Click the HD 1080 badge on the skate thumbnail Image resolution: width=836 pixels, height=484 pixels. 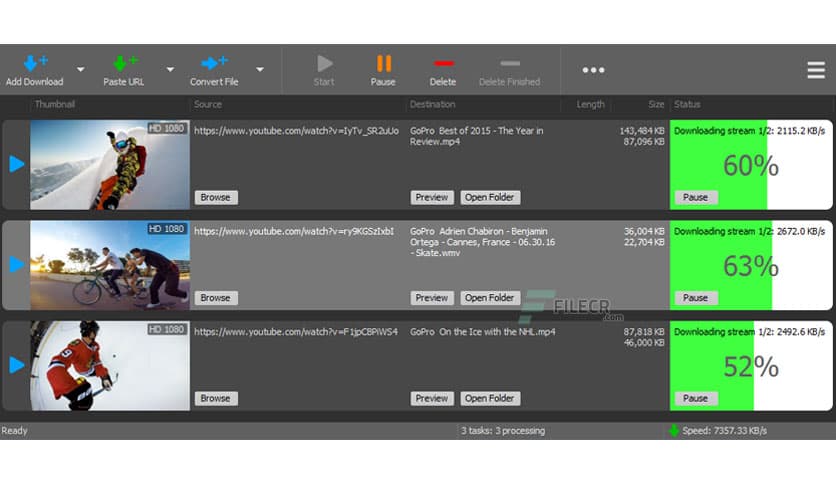(166, 229)
